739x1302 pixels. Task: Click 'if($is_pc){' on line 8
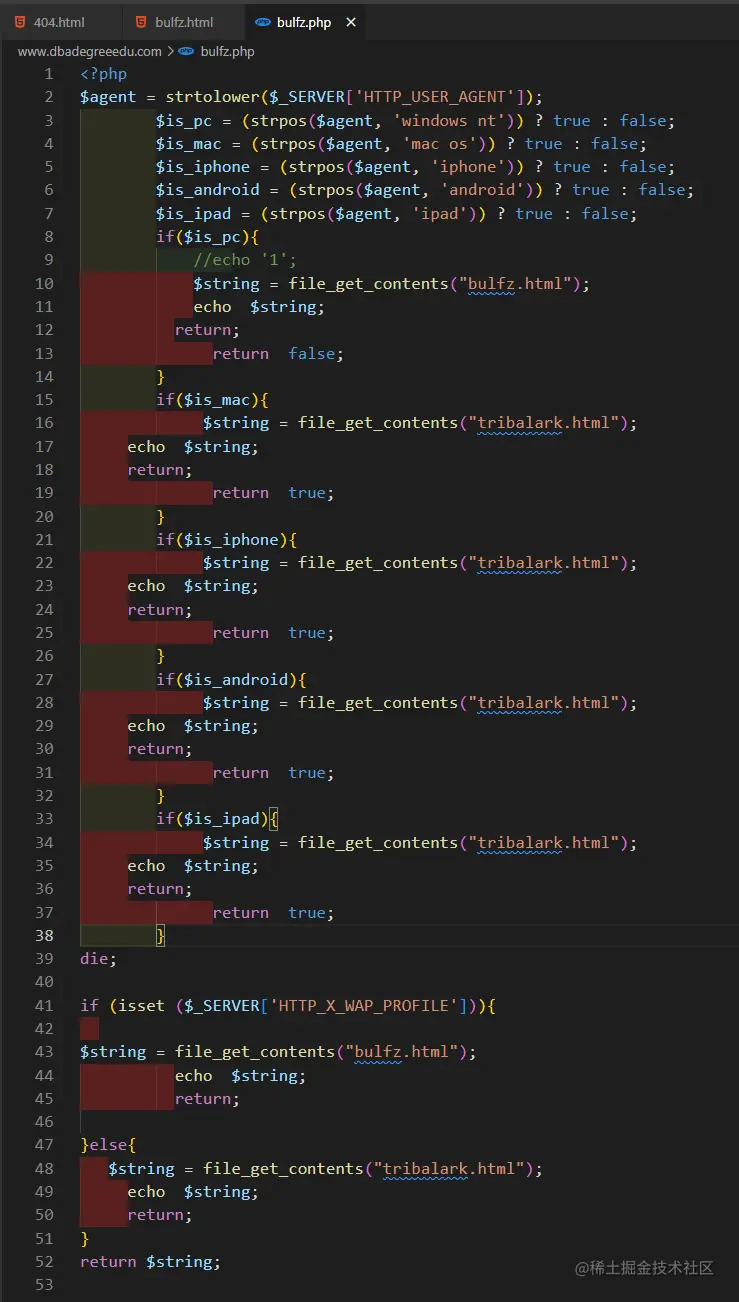(x=208, y=236)
